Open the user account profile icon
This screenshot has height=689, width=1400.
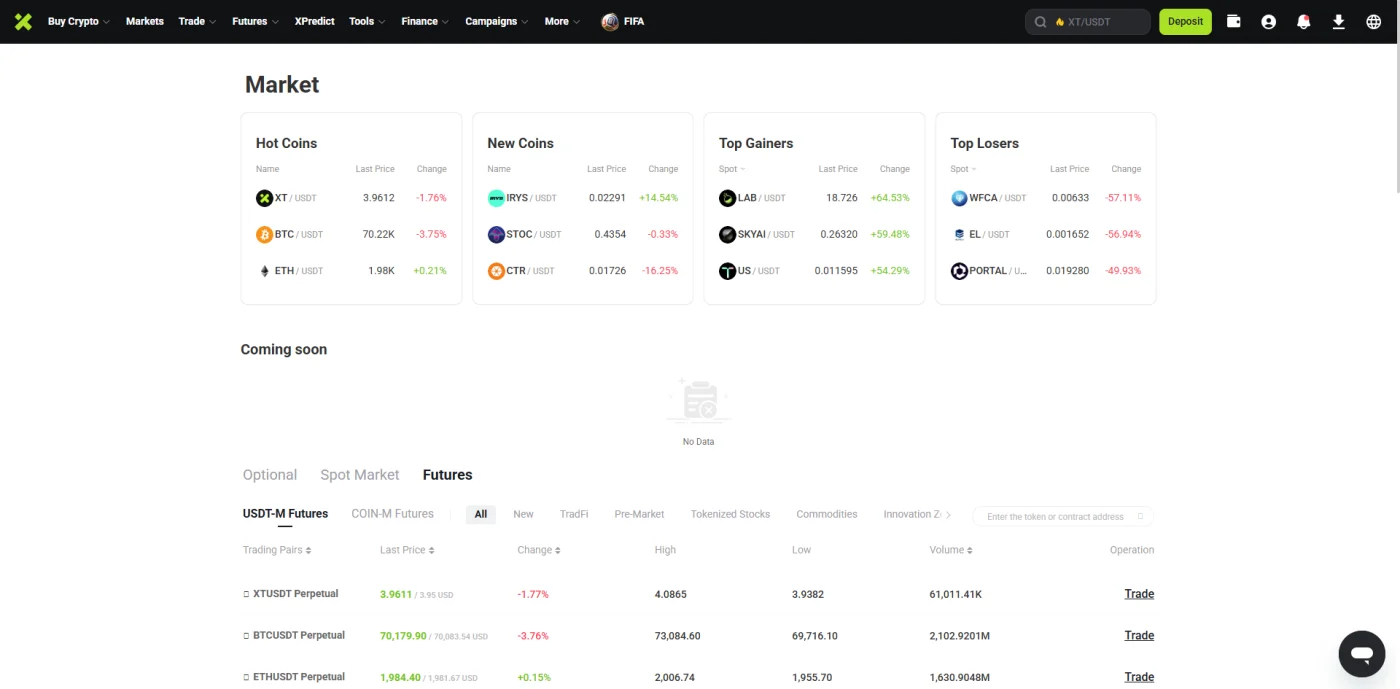(1269, 21)
